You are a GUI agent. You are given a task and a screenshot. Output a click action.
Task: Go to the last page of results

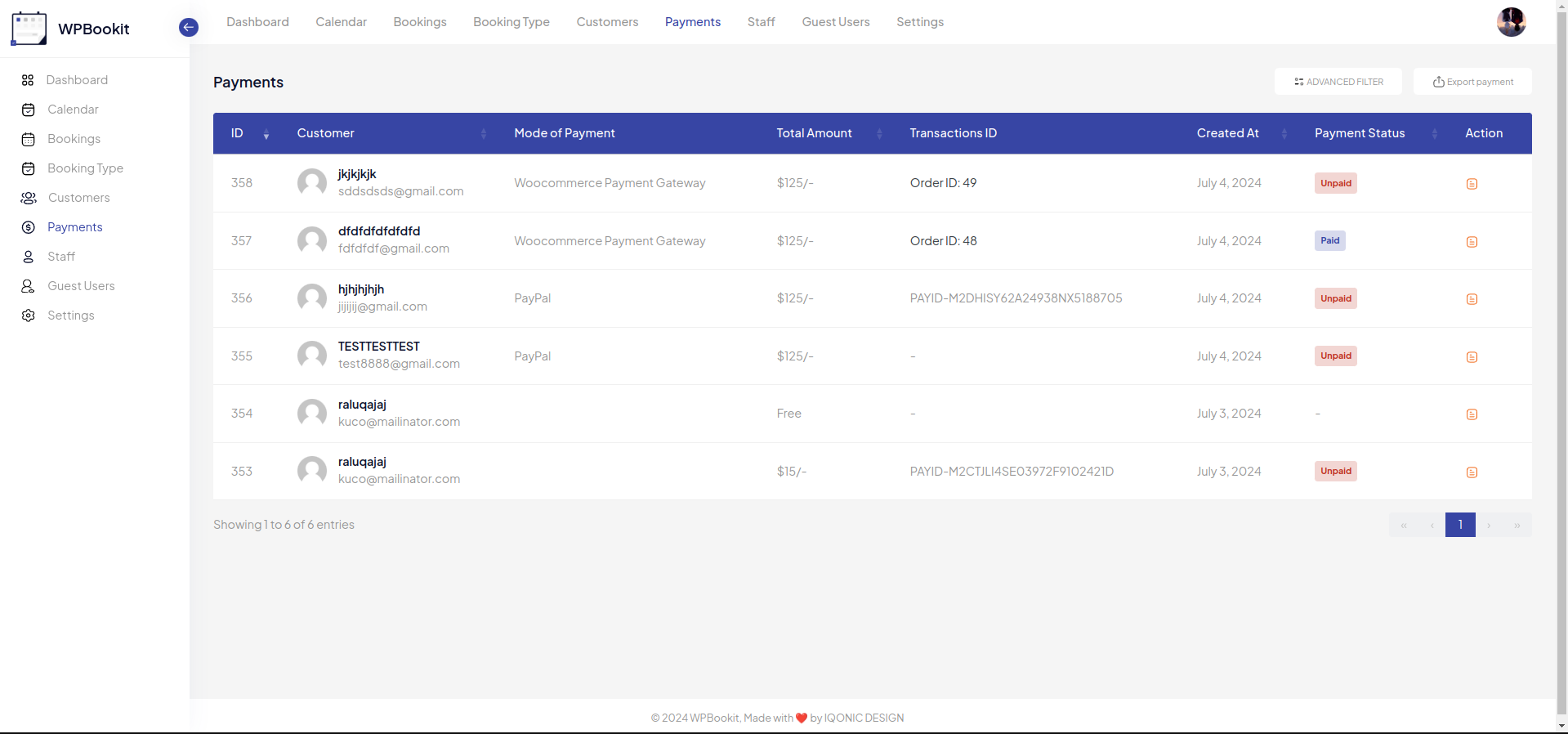tap(1517, 525)
